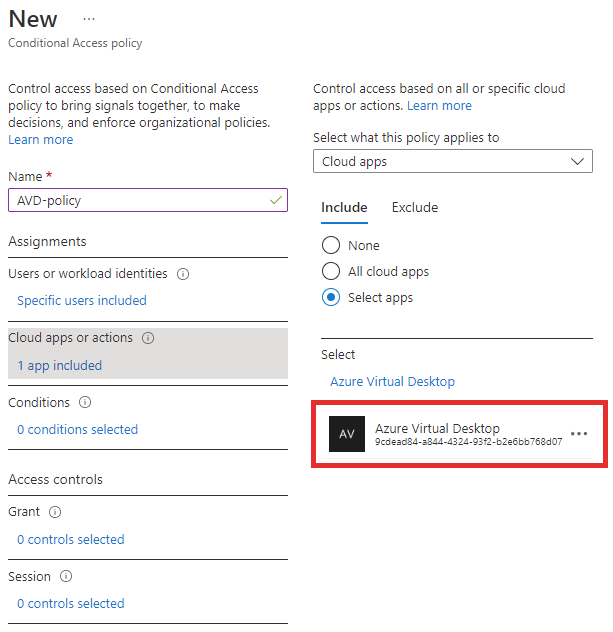613x632 pixels.
Task: Click Users or workload identities label
Action: pos(88,274)
